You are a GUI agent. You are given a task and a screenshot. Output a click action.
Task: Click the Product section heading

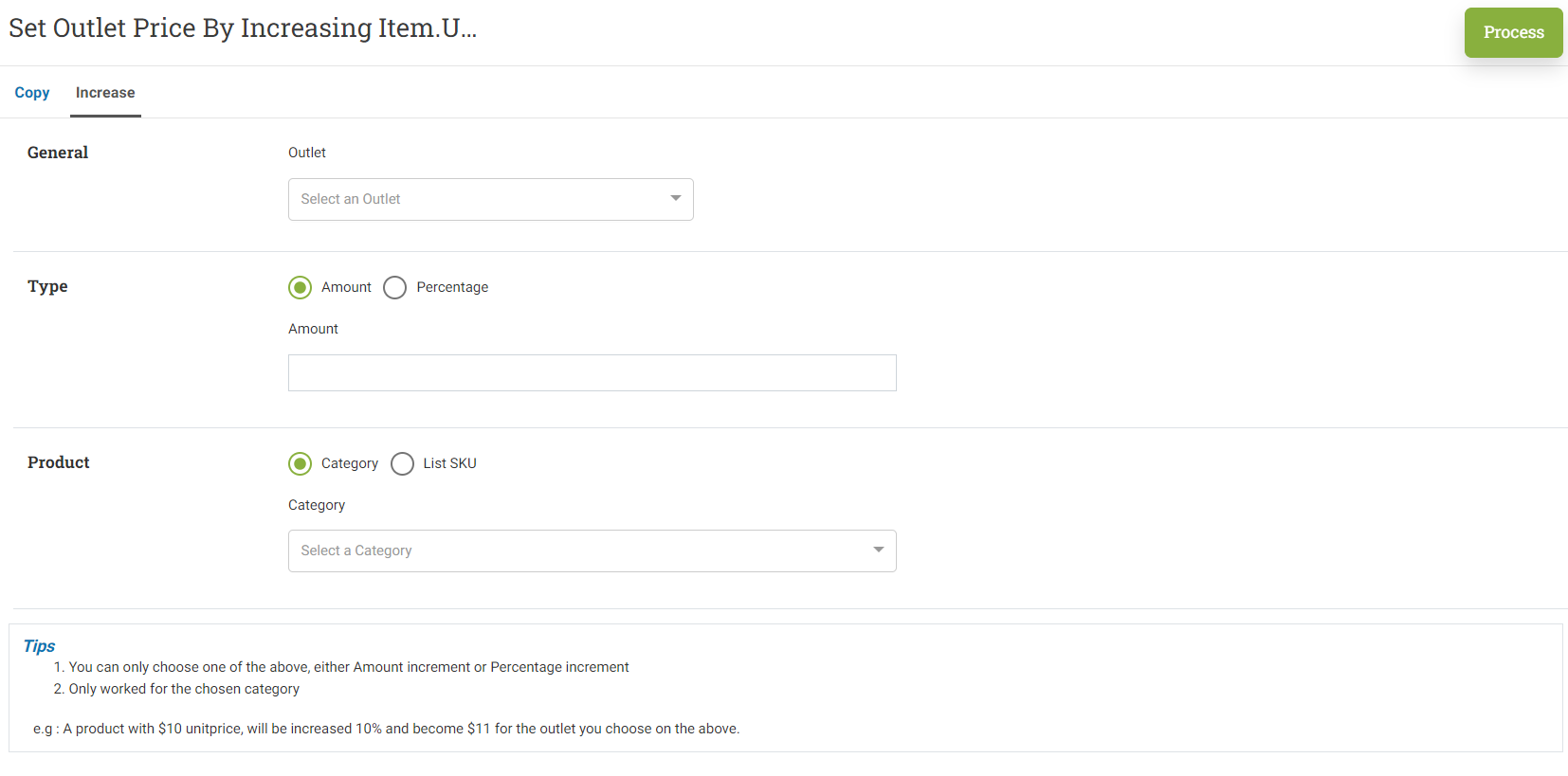[x=59, y=462]
